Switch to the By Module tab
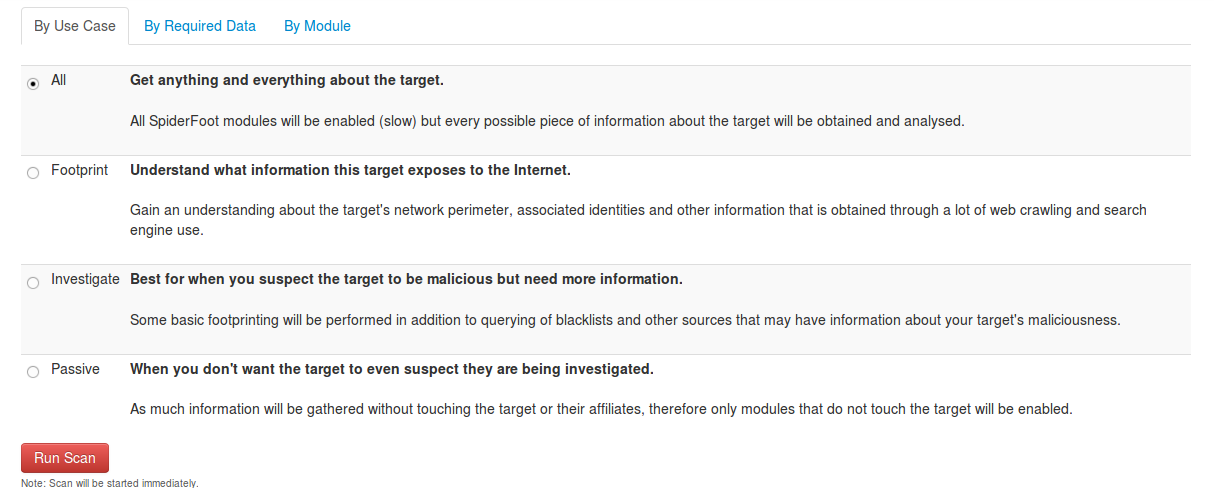The height and width of the screenshot is (488, 1214). coord(317,26)
